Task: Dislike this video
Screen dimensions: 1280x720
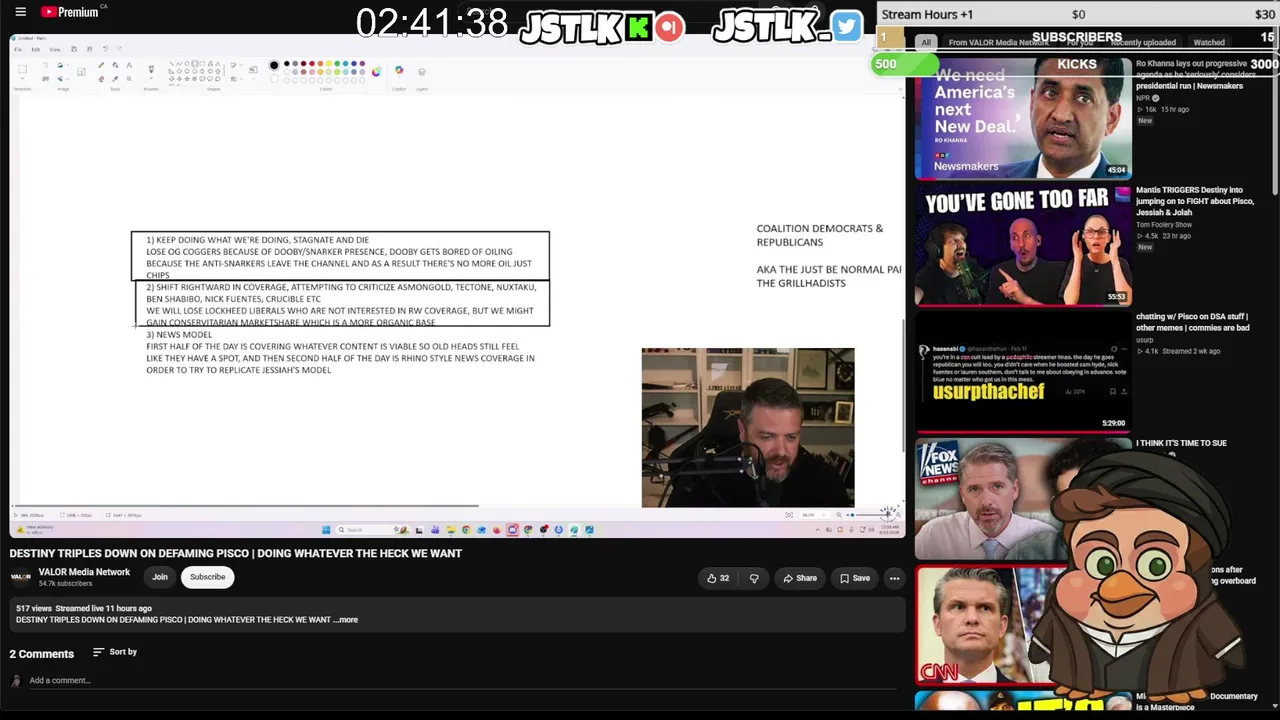Action: point(754,578)
